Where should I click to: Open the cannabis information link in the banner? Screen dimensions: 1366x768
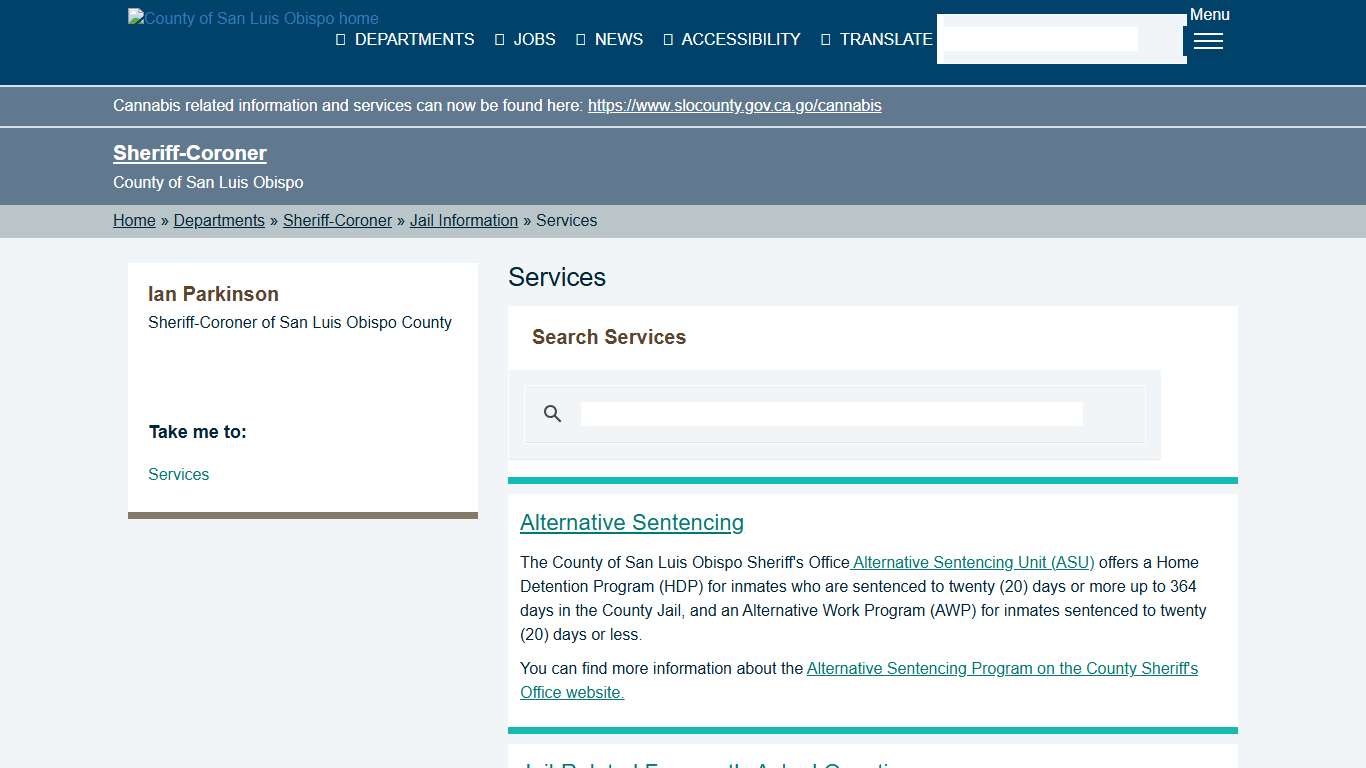coord(735,105)
